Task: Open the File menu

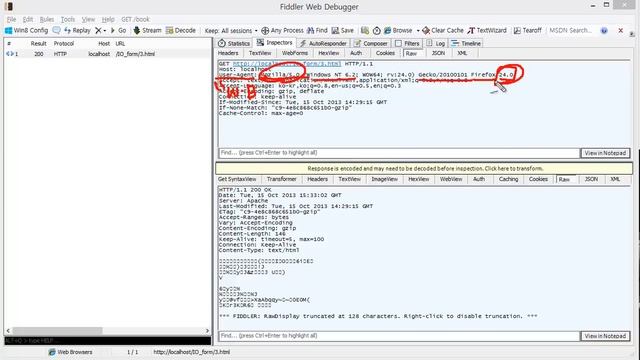Action: [11, 19]
